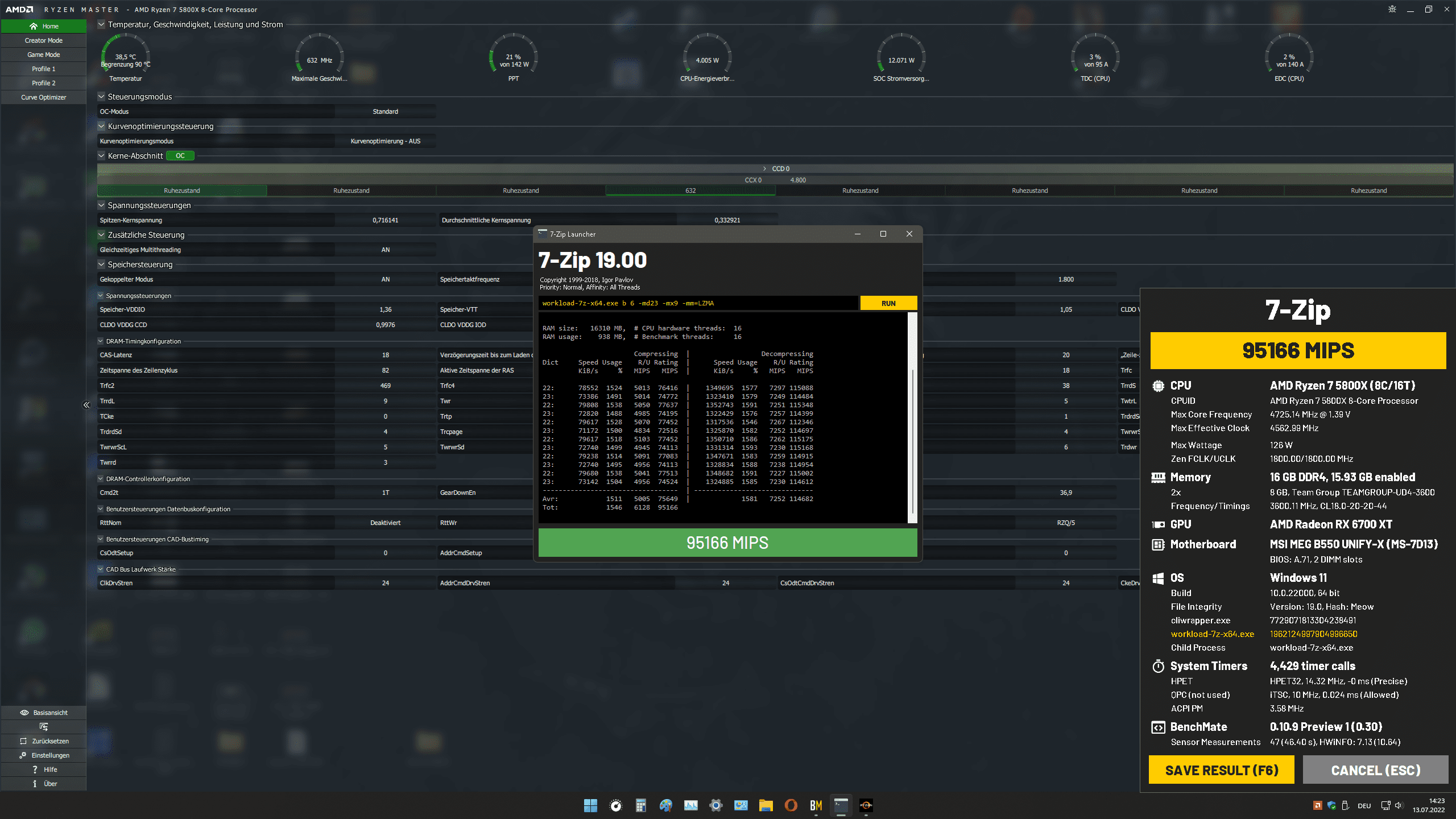Click the safely remove USB tray icon

1345,805
